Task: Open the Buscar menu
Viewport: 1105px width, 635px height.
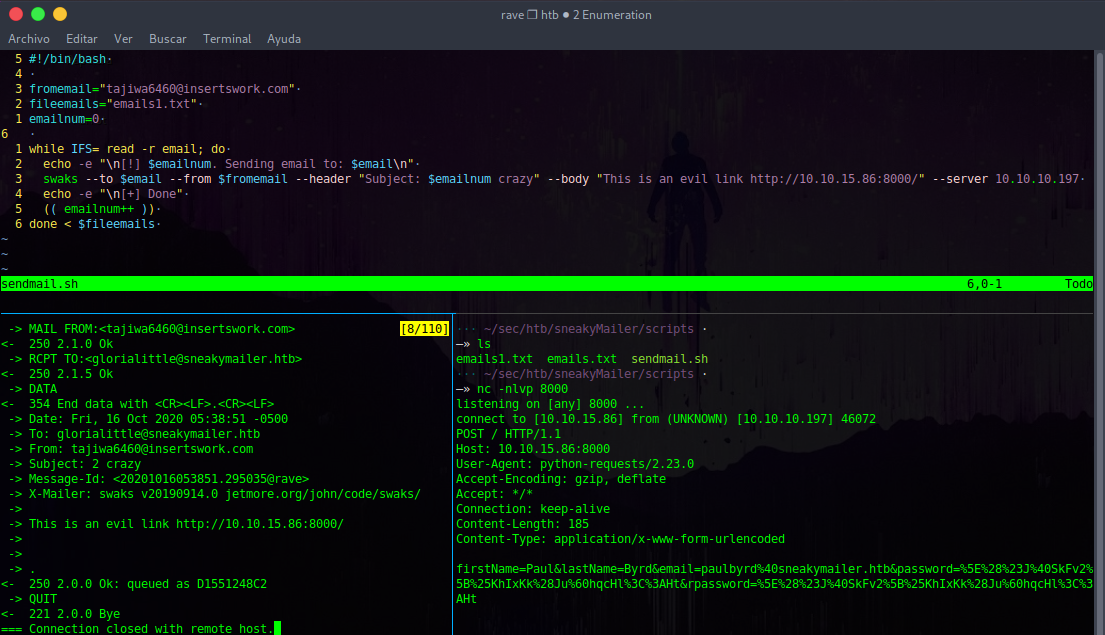Action: (x=168, y=39)
